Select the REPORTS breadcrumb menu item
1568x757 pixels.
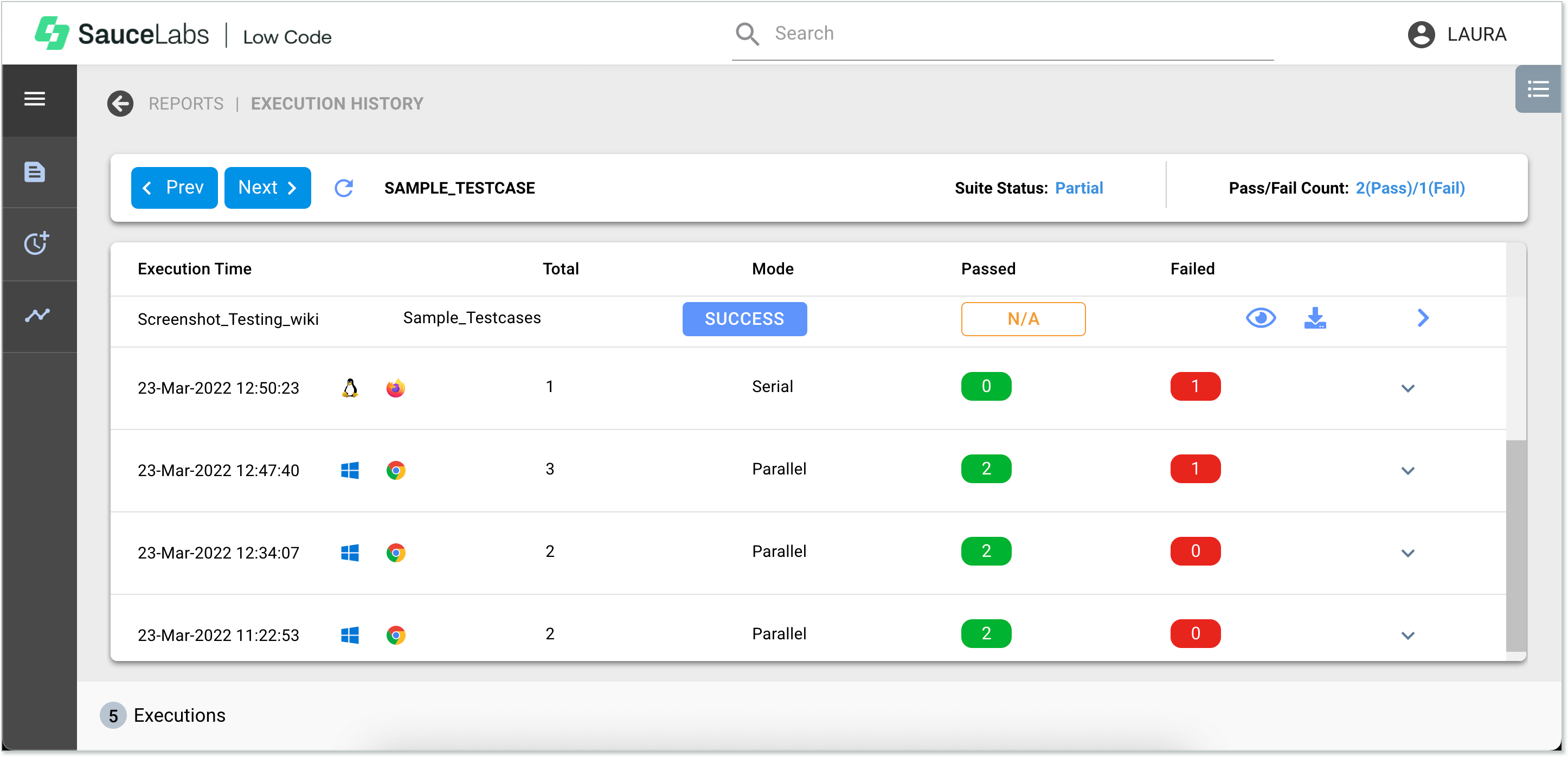pos(186,103)
